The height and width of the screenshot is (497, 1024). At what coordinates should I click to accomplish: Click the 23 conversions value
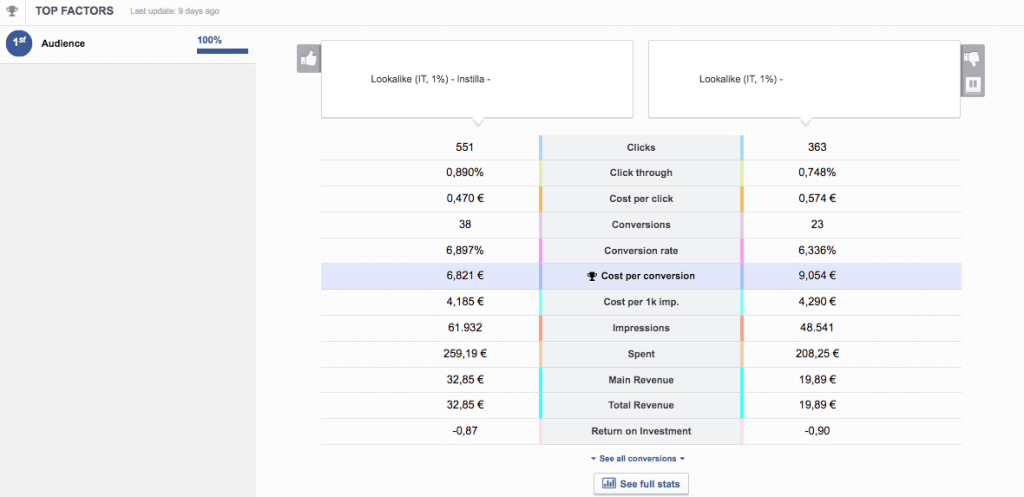pos(816,225)
